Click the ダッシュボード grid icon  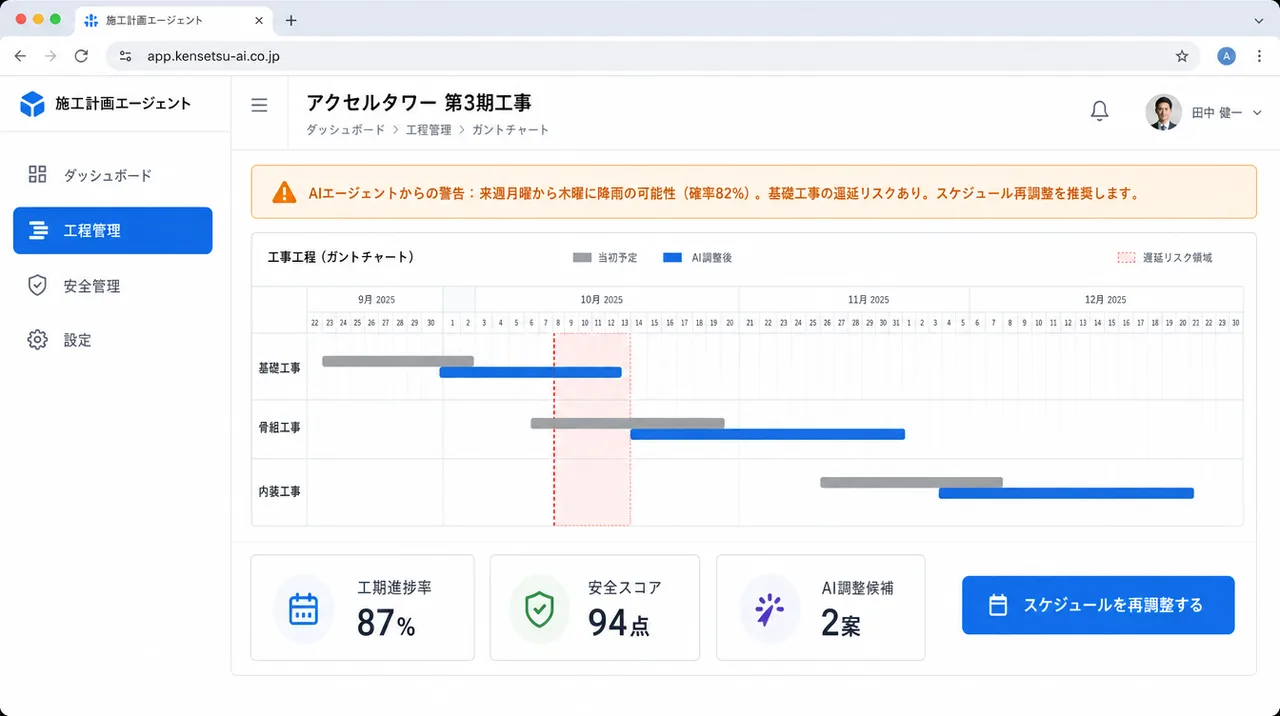point(37,175)
